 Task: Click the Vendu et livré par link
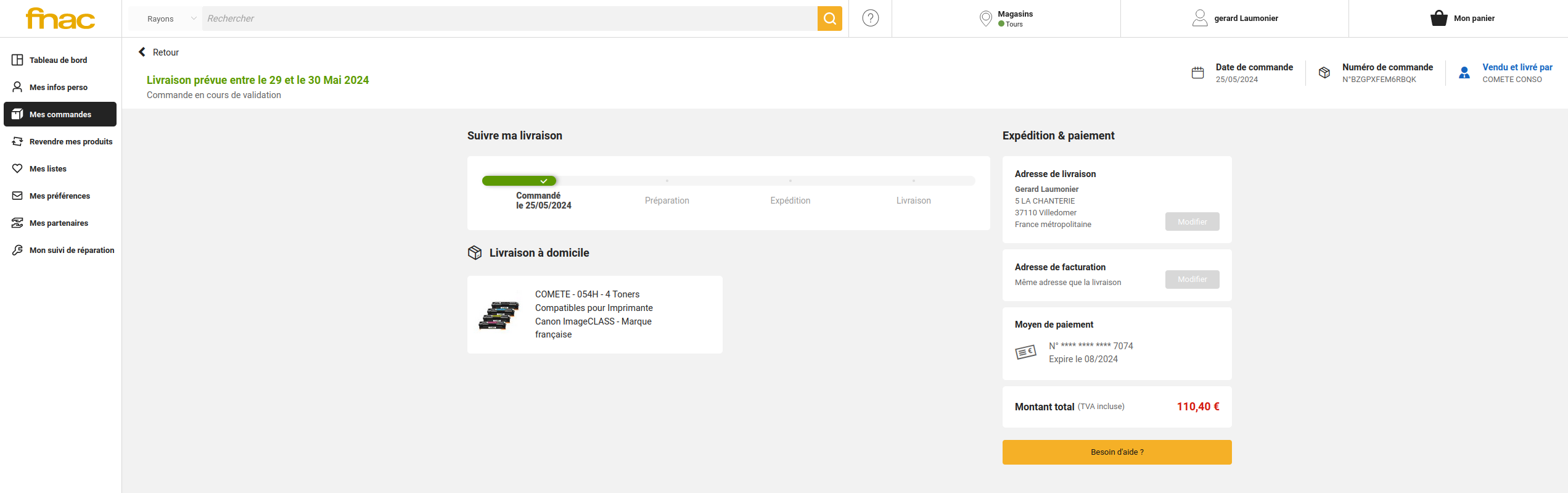pyautogui.click(x=1517, y=67)
